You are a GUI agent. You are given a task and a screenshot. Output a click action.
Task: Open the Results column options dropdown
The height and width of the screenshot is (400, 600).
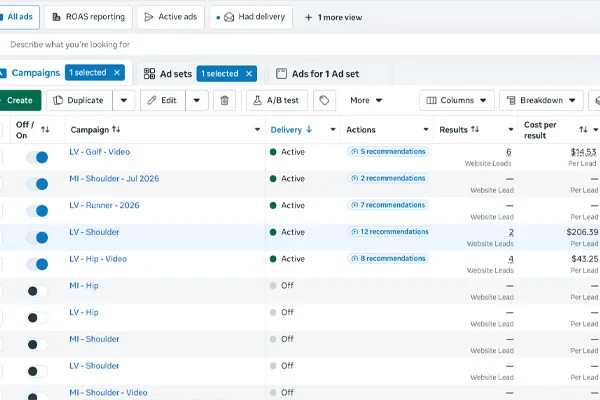click(510, 129)
